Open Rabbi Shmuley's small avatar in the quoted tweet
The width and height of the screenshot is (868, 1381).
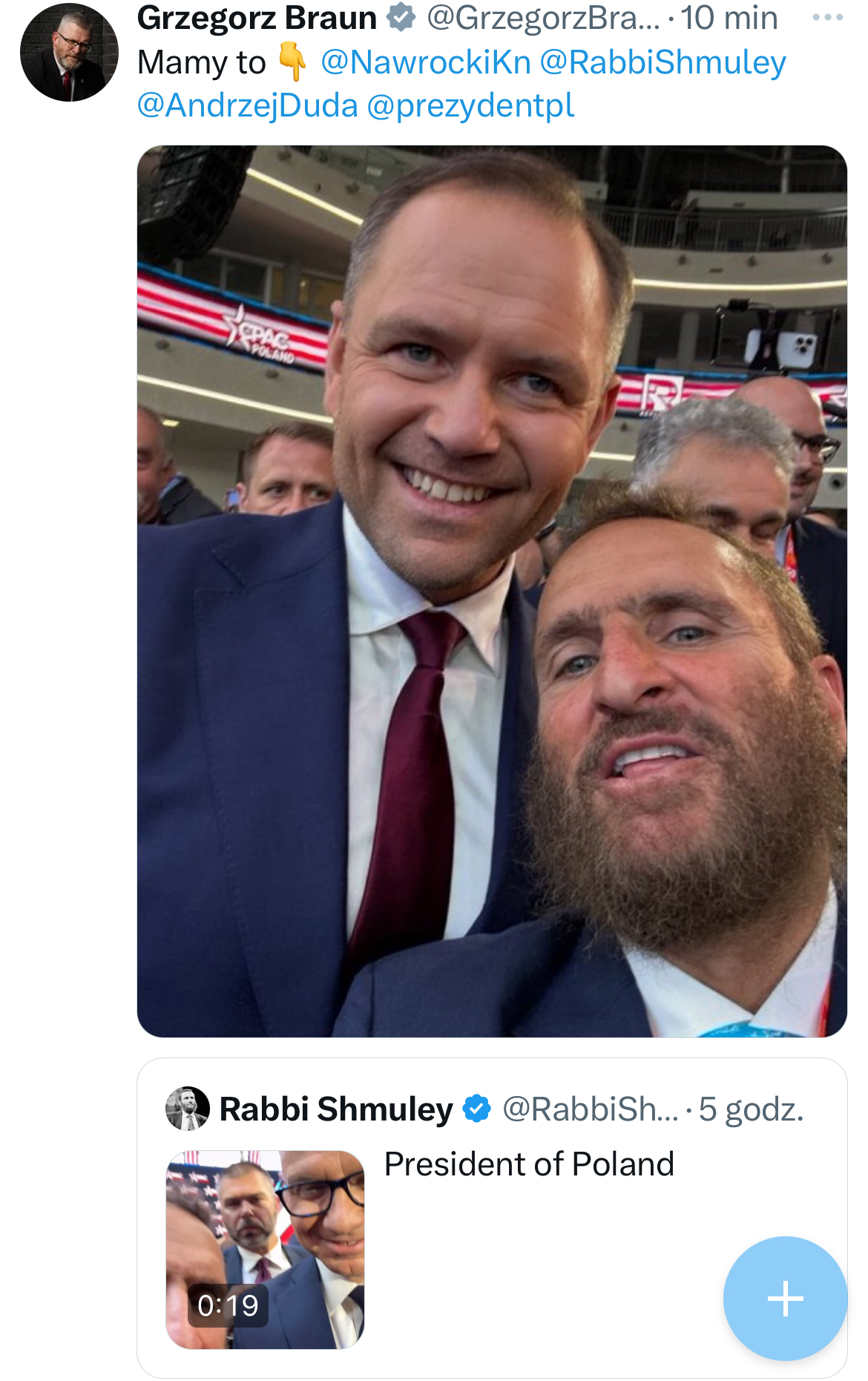click(x=187, y=1109)
